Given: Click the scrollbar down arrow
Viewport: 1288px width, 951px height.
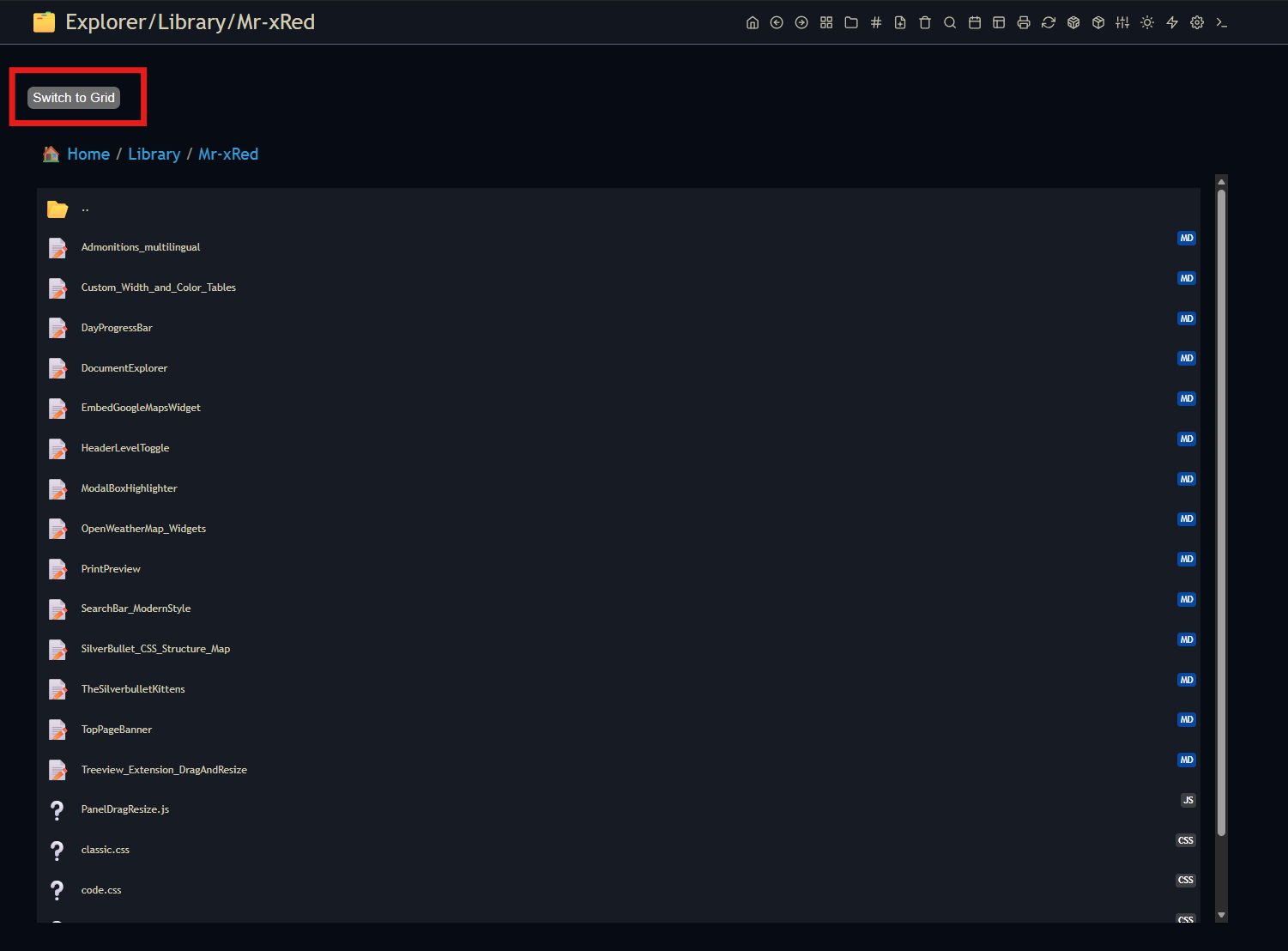Looking at the screenshot, I should tap(1221, 915).
